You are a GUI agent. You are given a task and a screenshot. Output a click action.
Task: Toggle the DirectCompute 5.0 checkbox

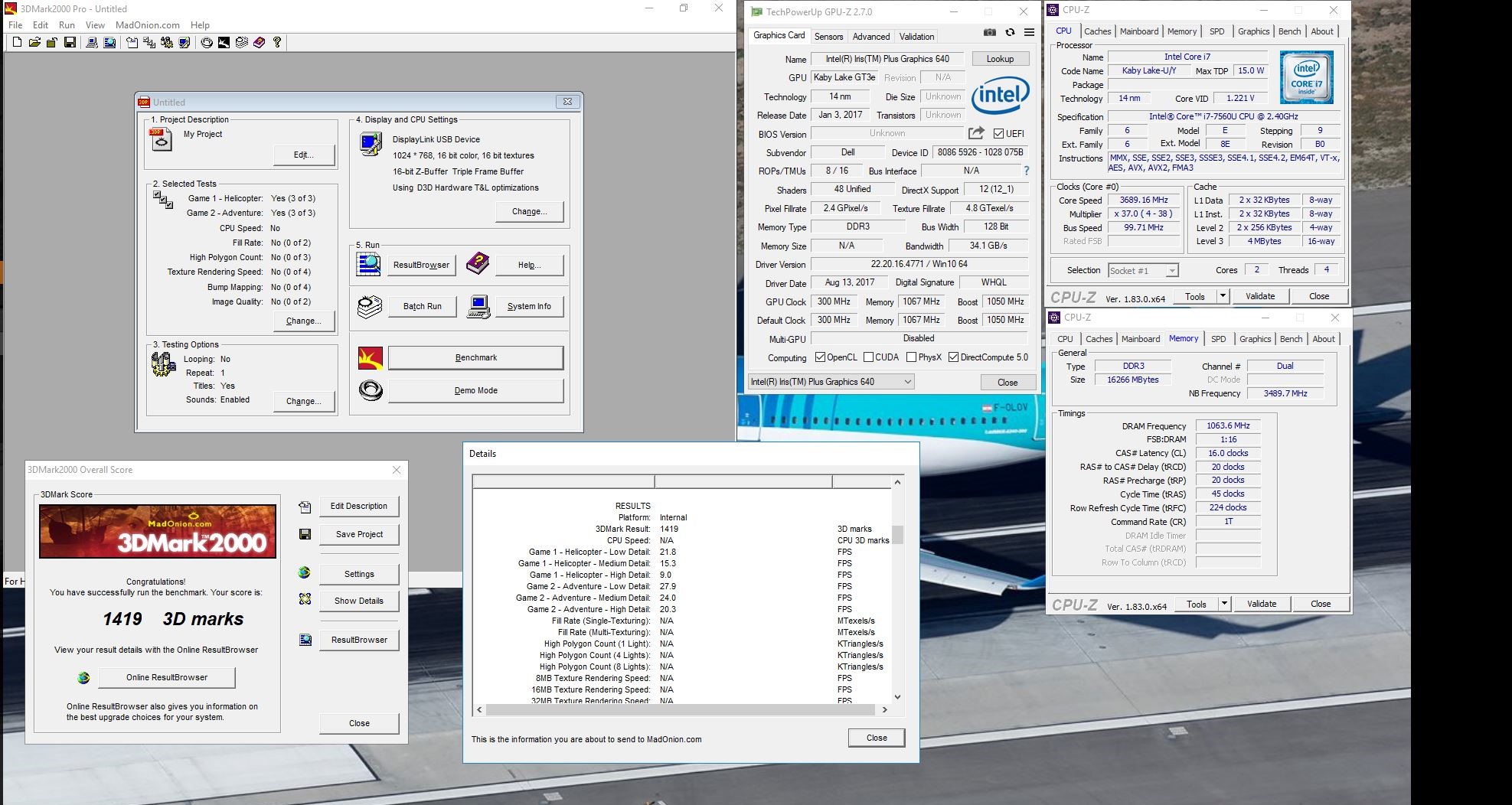coord(953,357)
